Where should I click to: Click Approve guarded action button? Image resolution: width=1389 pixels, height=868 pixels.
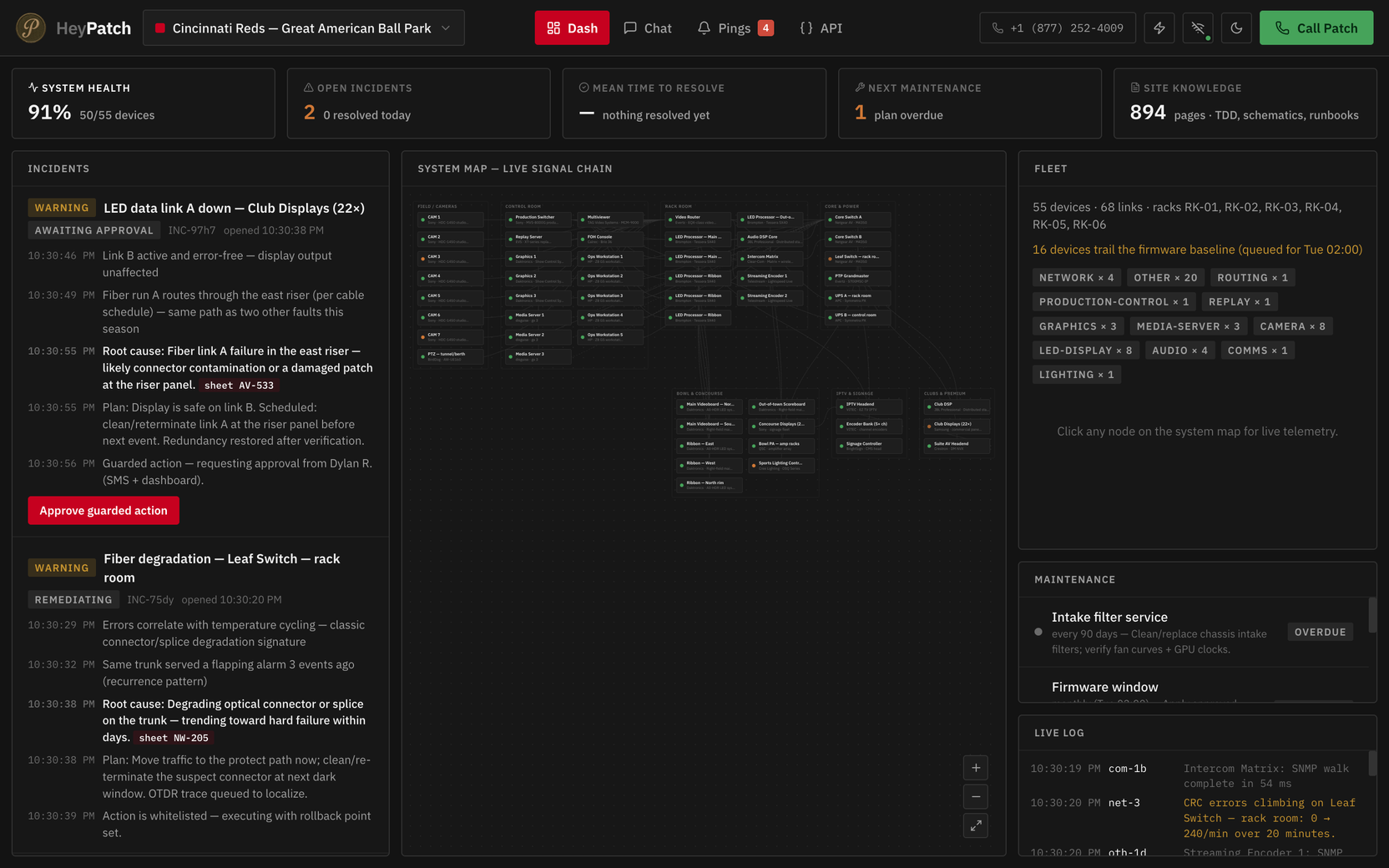104,511
